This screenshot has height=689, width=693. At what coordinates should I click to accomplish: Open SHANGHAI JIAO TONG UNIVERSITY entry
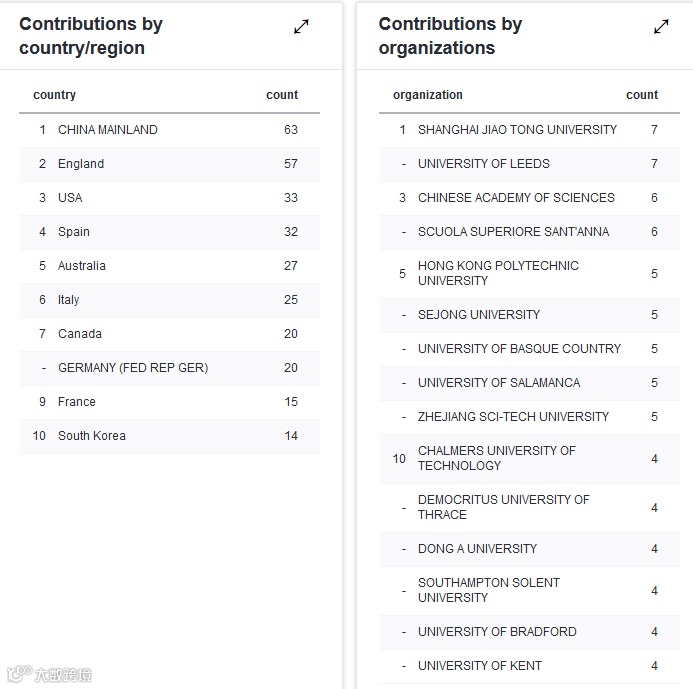(x=517, y=130)
